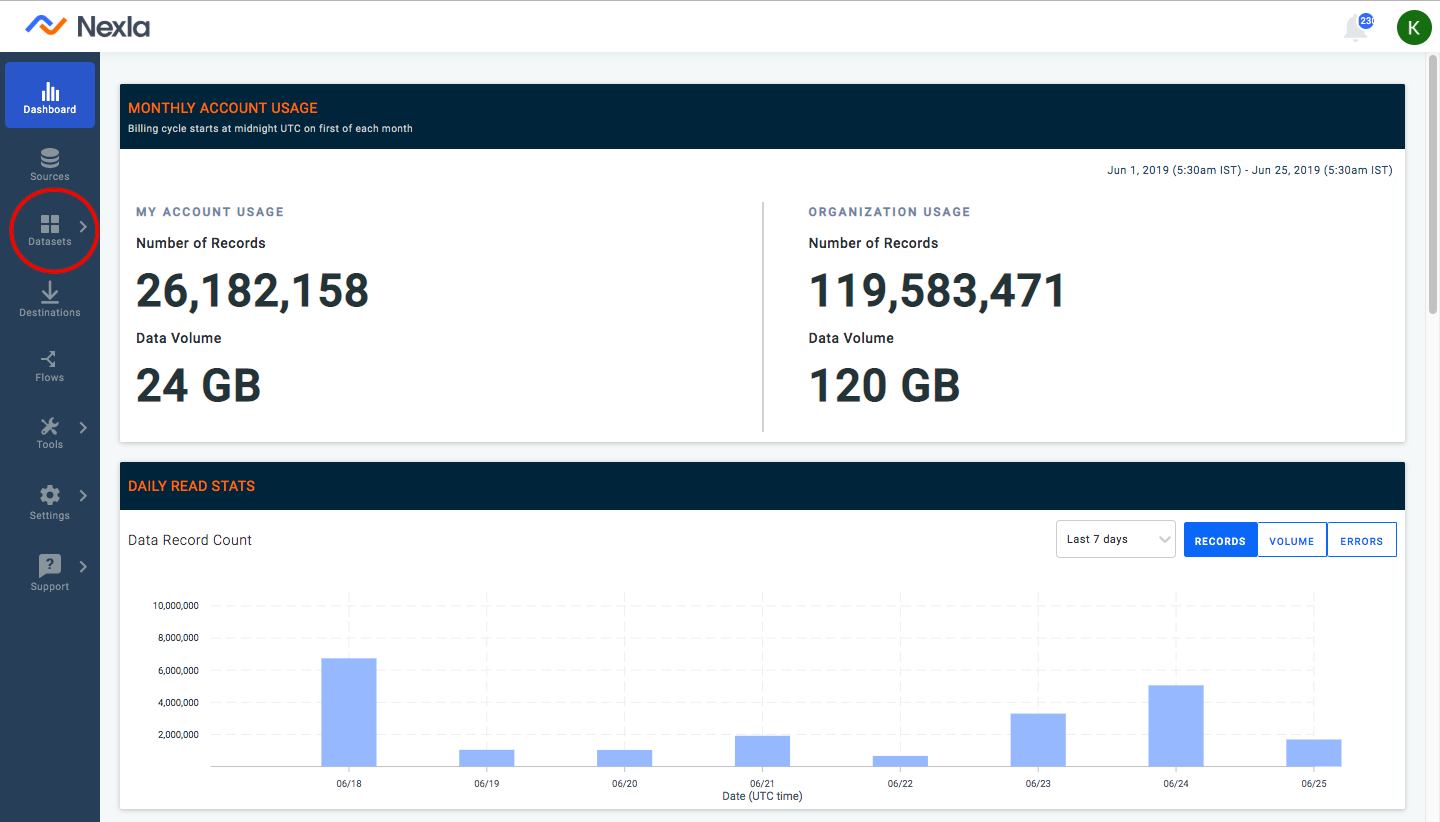Open the Sources database icon
Viewport: 1440px width, 822px height.
tap(50, 158)
